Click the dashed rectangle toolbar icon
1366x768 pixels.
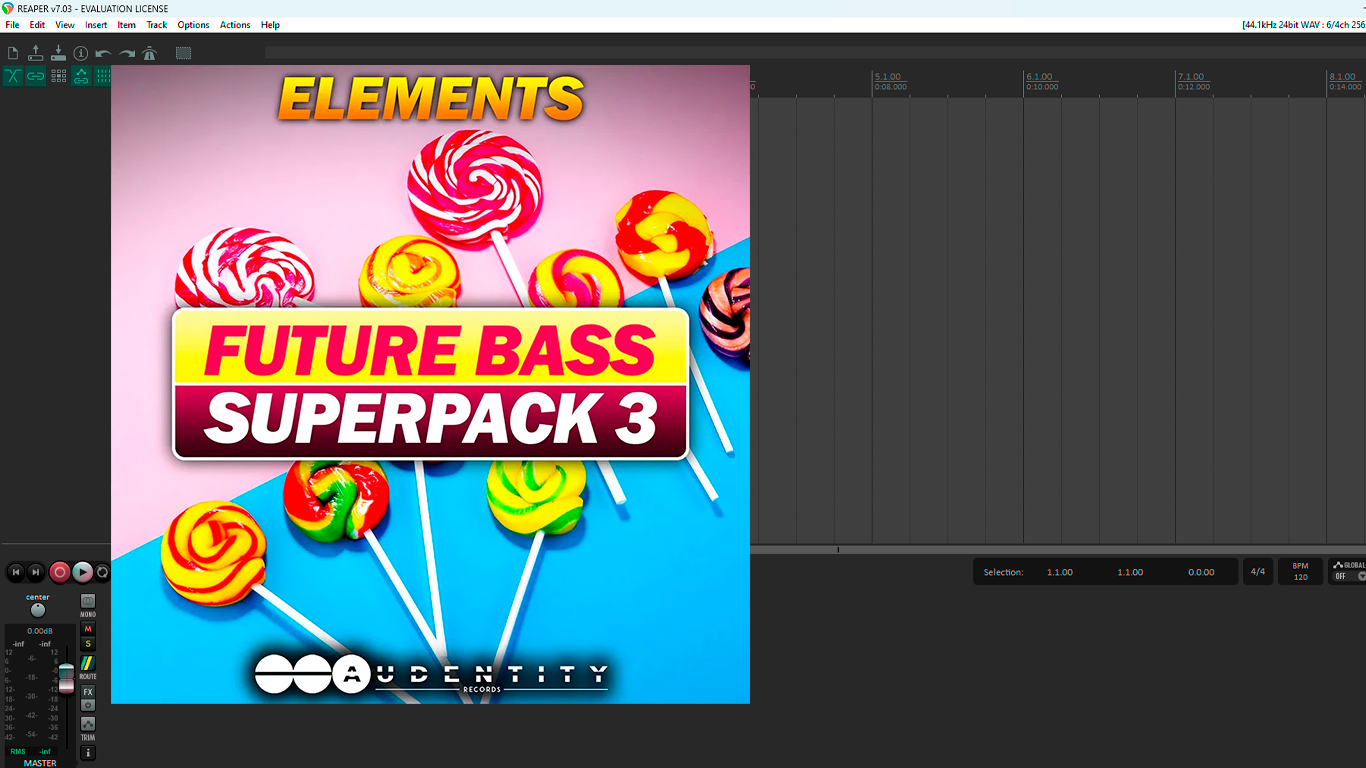point(183,53)
